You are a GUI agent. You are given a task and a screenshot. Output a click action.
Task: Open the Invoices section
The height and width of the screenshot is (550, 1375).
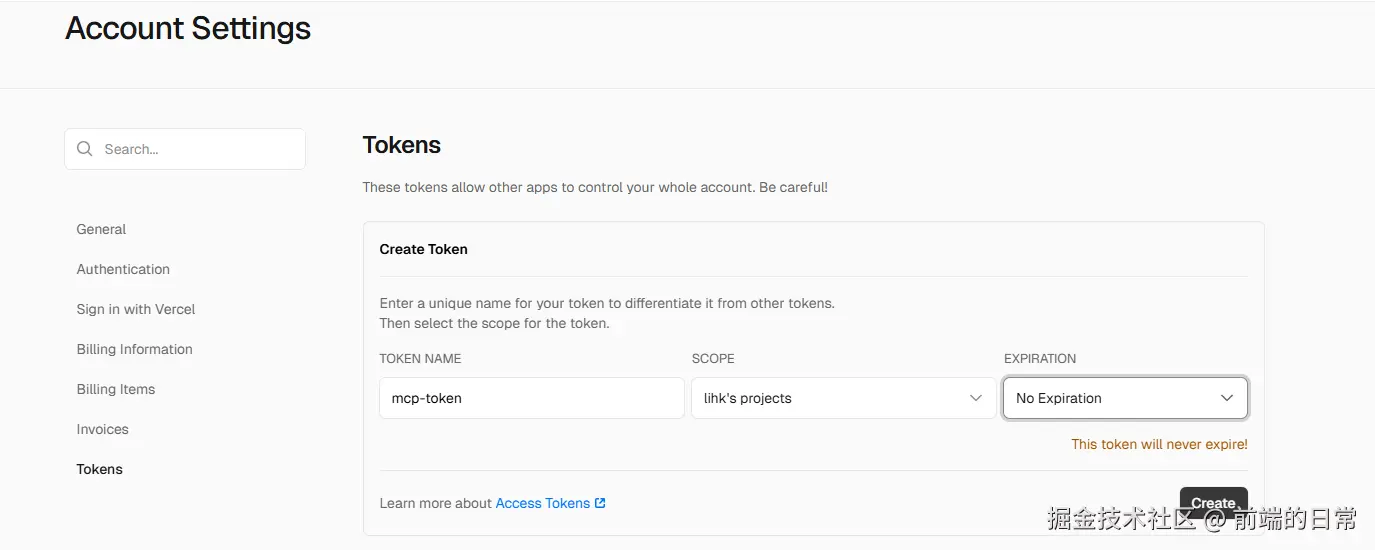(102, 429)
